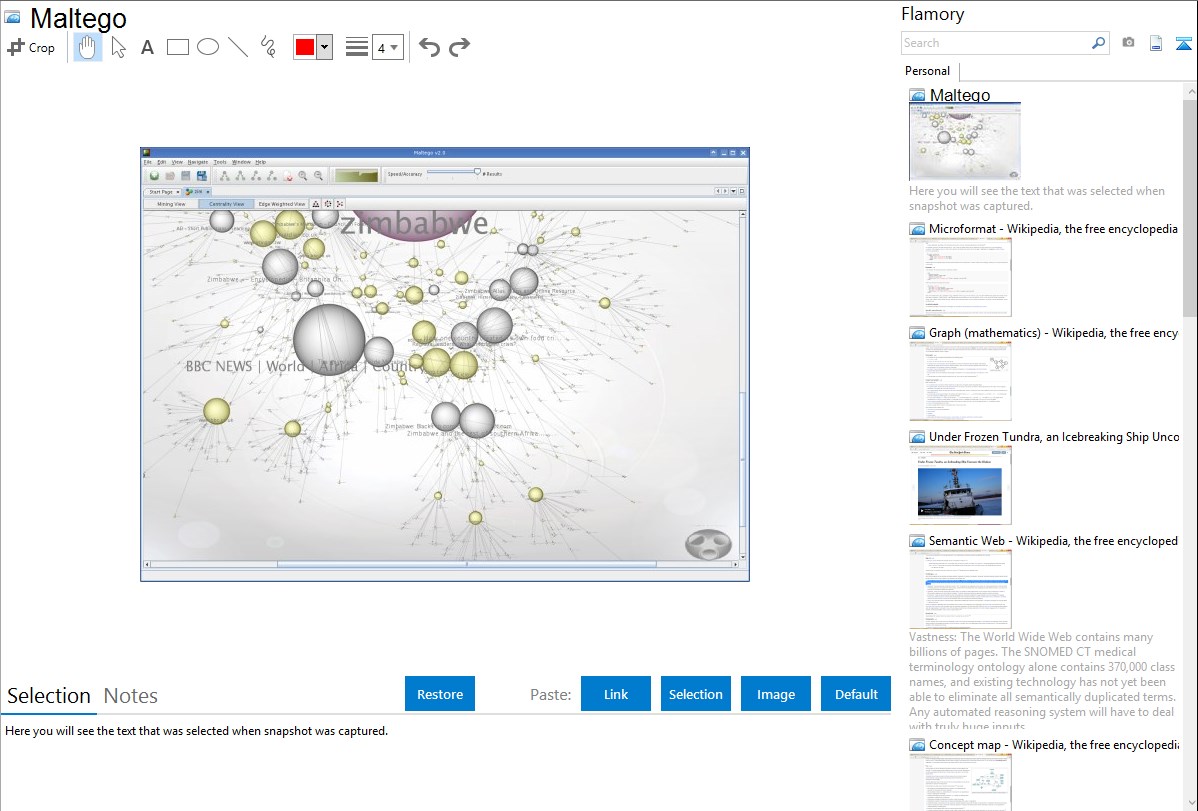Viewport: 1198px width, 811px height.
Task: Click the line thickness icon
Action: click(x=357, y=47)
